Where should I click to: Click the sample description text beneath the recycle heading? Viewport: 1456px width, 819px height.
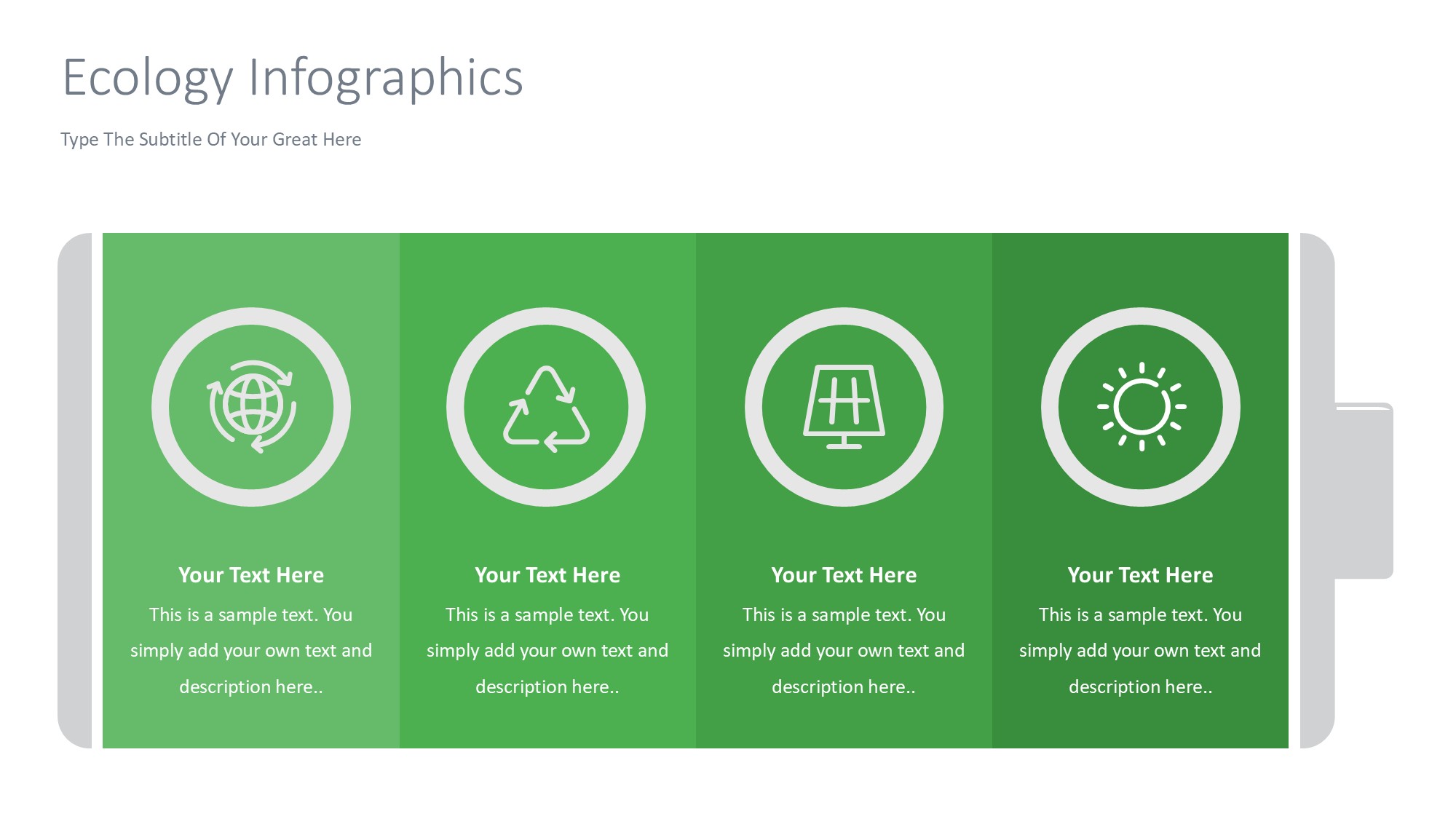click(547, 650)
